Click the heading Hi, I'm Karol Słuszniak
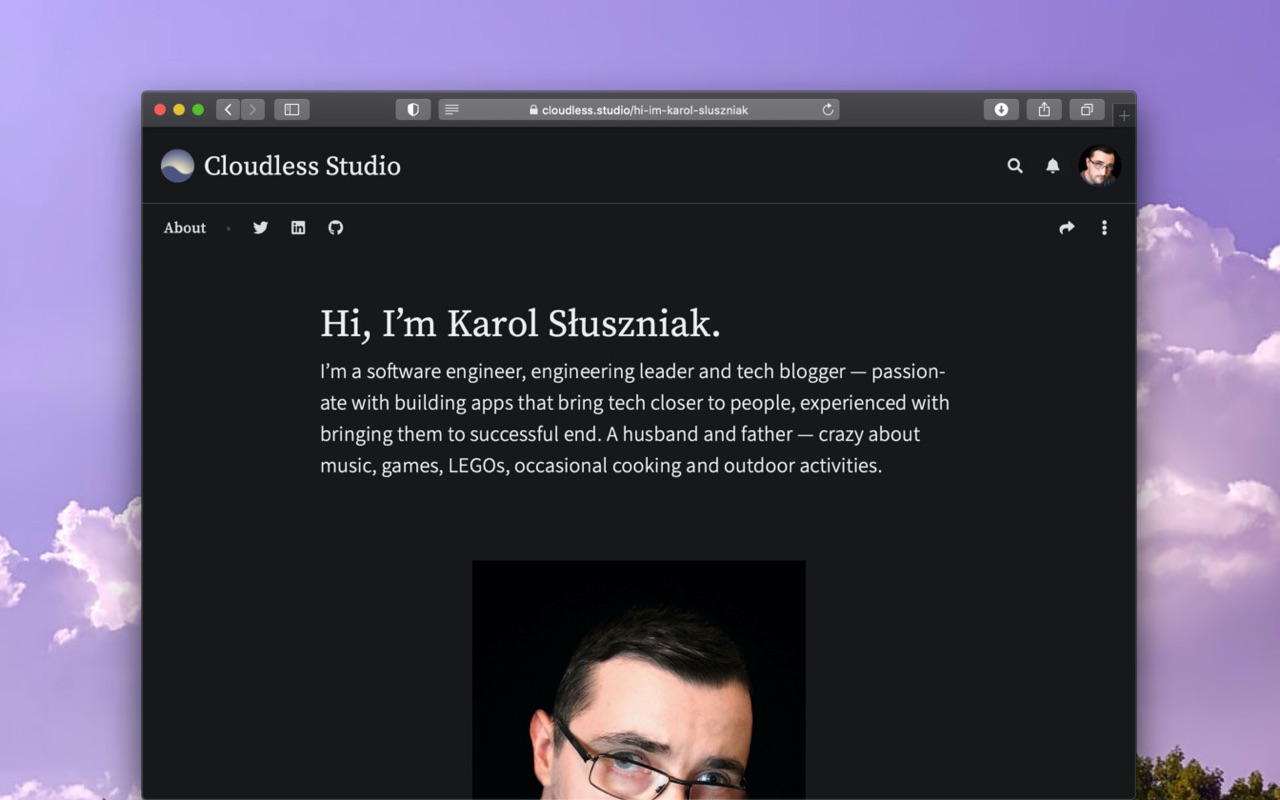Screen dimensions: 1280x800 click(520, 324)
